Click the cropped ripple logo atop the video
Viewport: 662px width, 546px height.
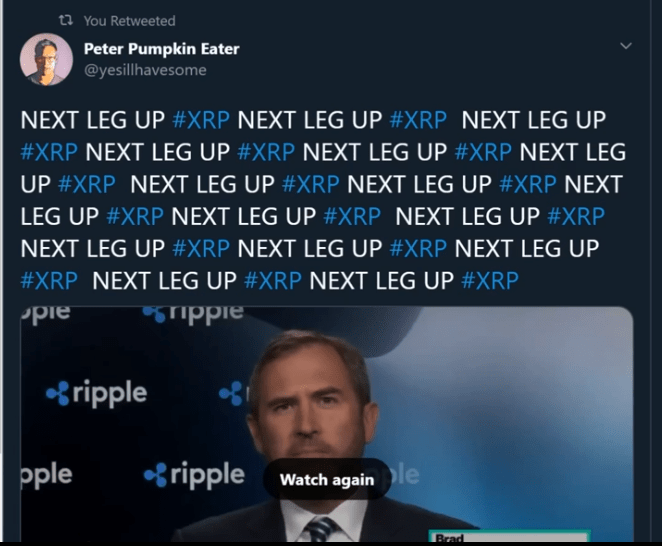193,314
